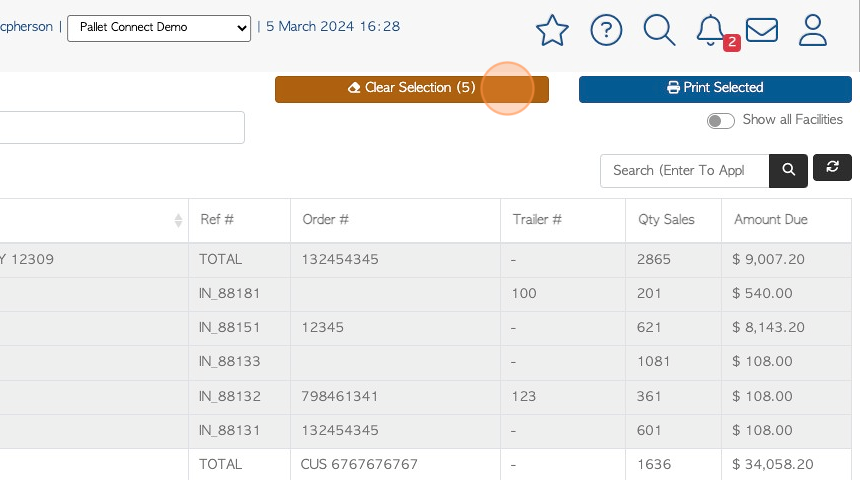Focus the Search (Enter To Apply) field

684,171
